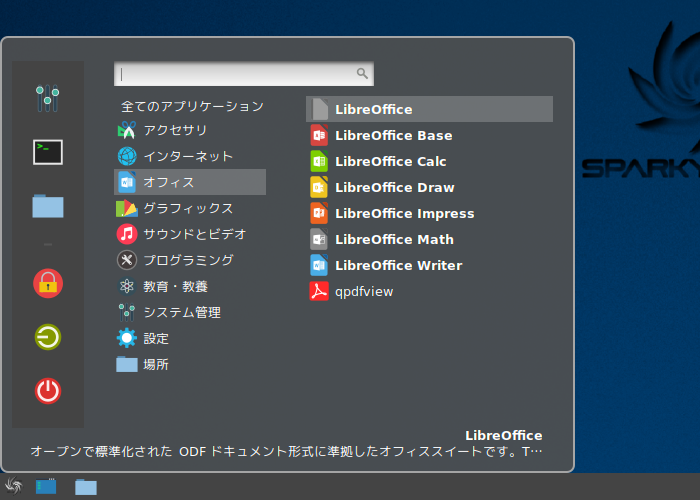The height and width of the screenshot is (500, 700).
Task: Launch LibreOffice Draw
Action: (x=429, y=187)
